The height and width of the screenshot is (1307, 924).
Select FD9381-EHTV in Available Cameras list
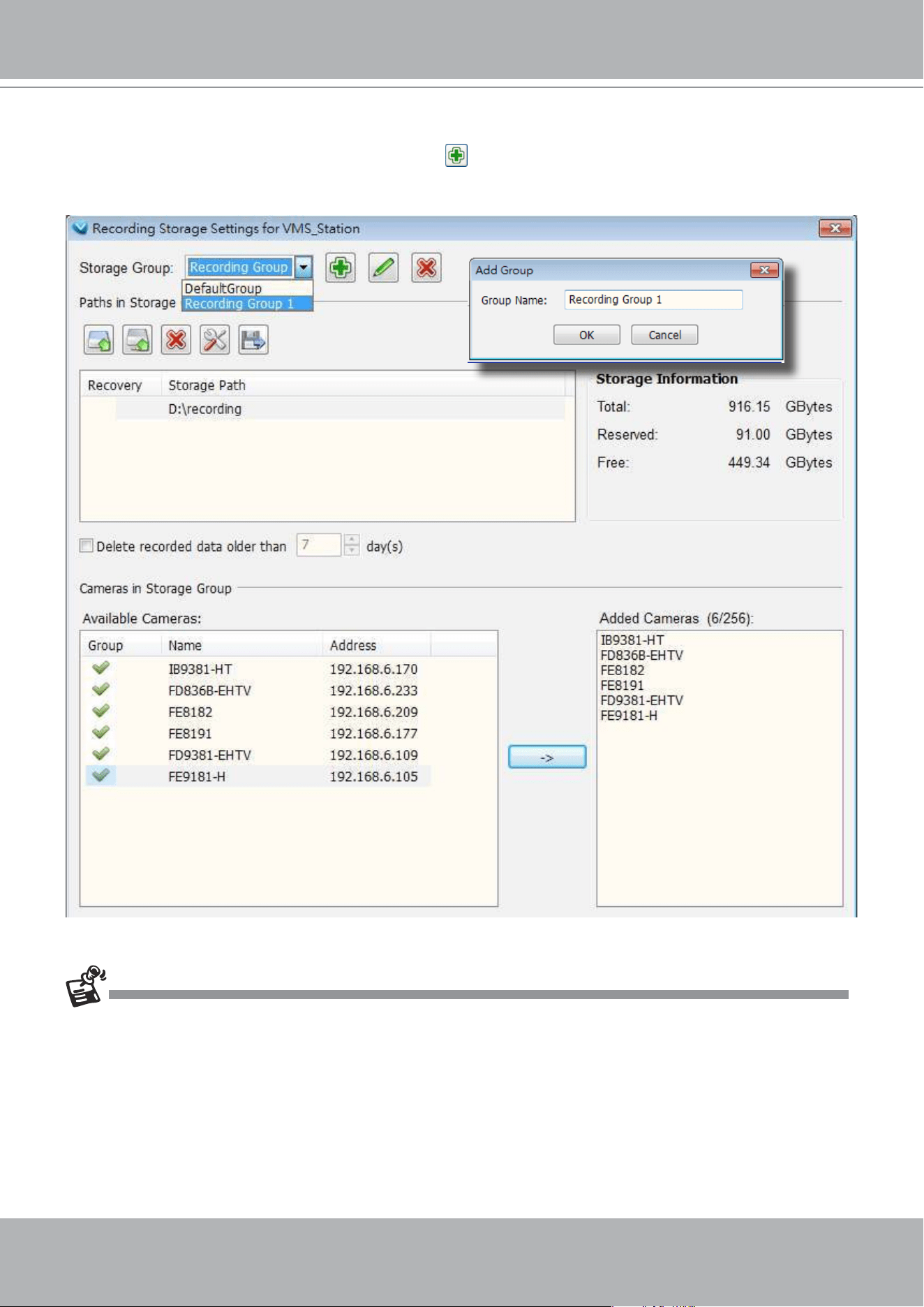[209, 755]
